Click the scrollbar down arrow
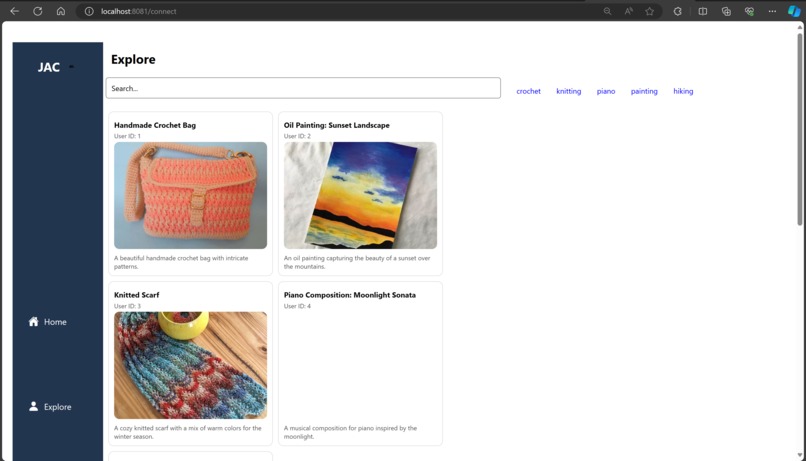806x461 pixels. [x=799, y=455]
